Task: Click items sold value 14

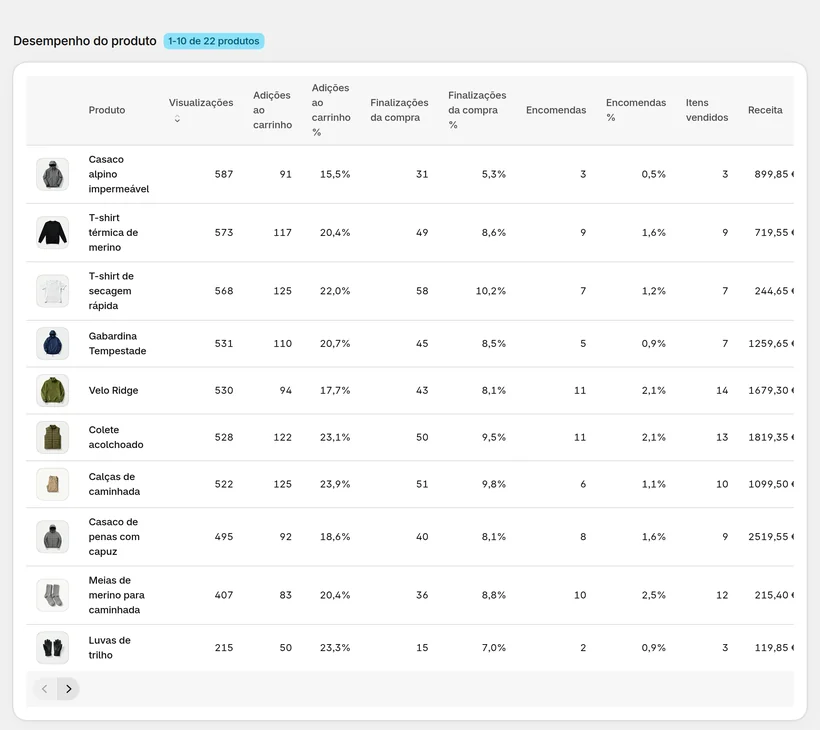Action: [x=722, y=391]
